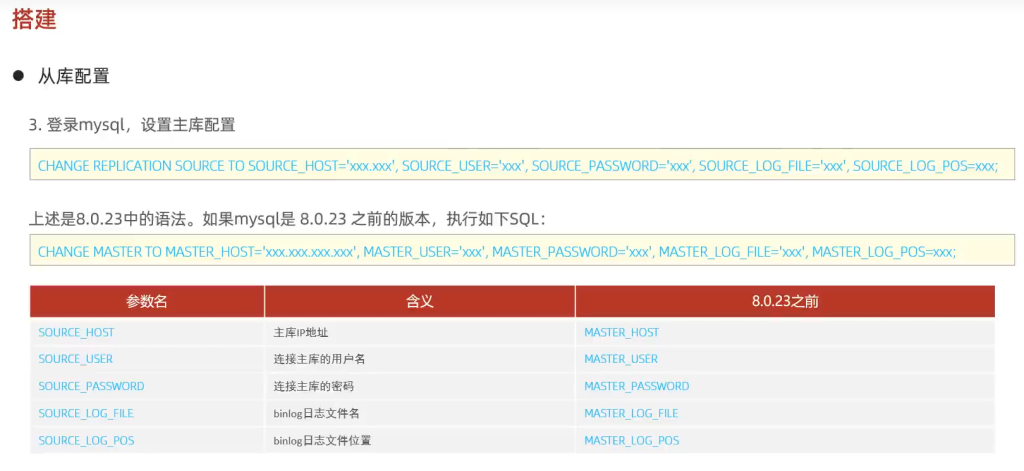Image resolution: width=1024 pixels, height=471 pixels.
Task: Select the 参数名 table column header
Action: [147, 301]
